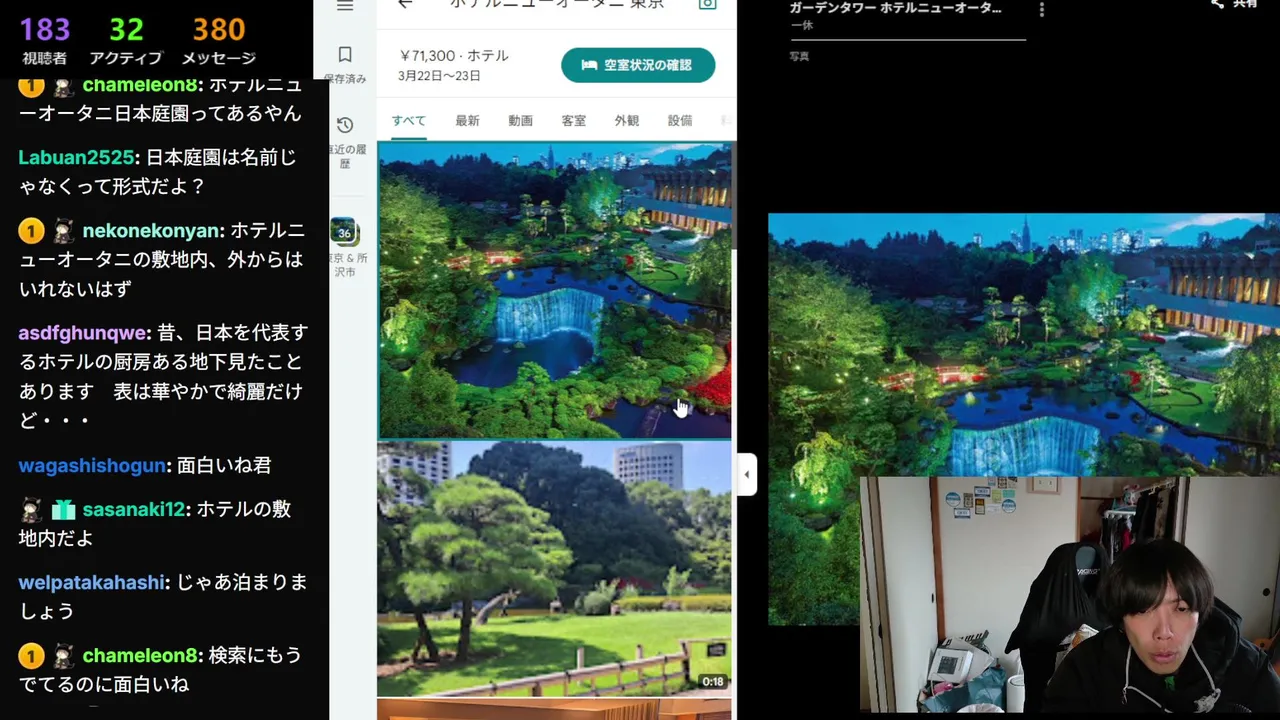Click chat username chameleon8 in first message
The width and height of the screenshot is (1280, 720).
pos(139,85)
